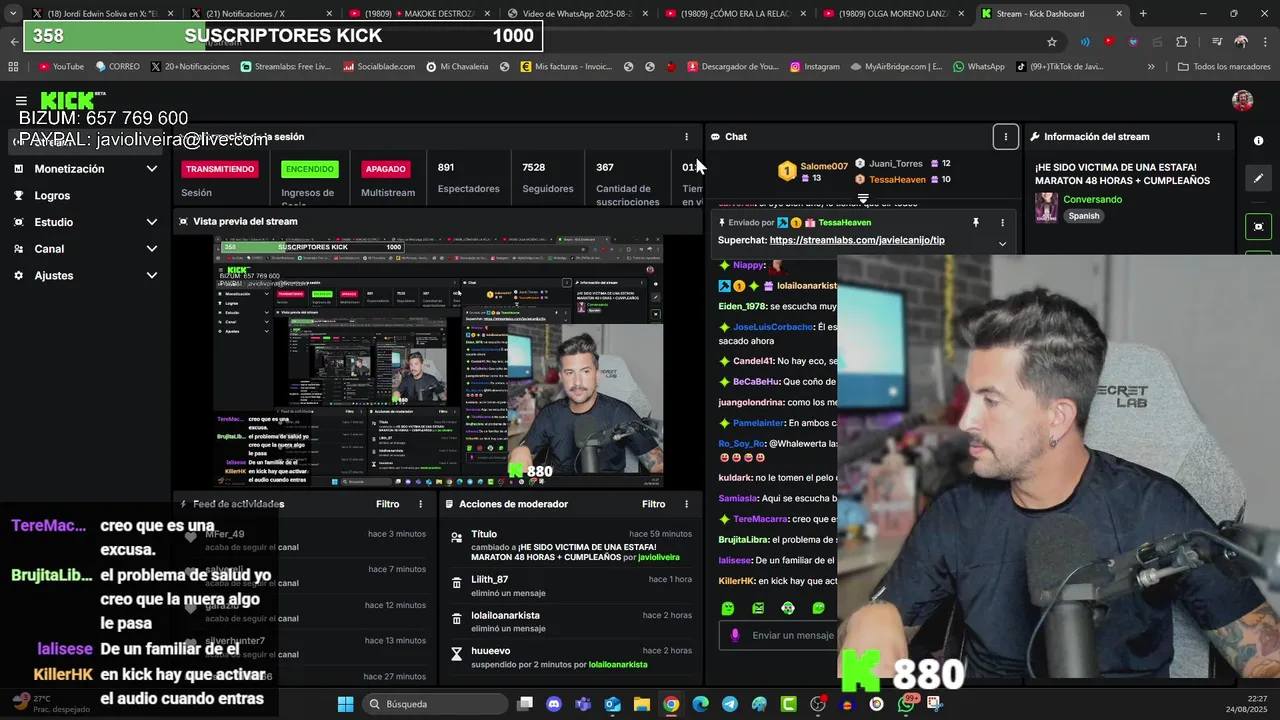Open Logros in the sidebar
The image size is (1280, 720).
pos(52,196)
